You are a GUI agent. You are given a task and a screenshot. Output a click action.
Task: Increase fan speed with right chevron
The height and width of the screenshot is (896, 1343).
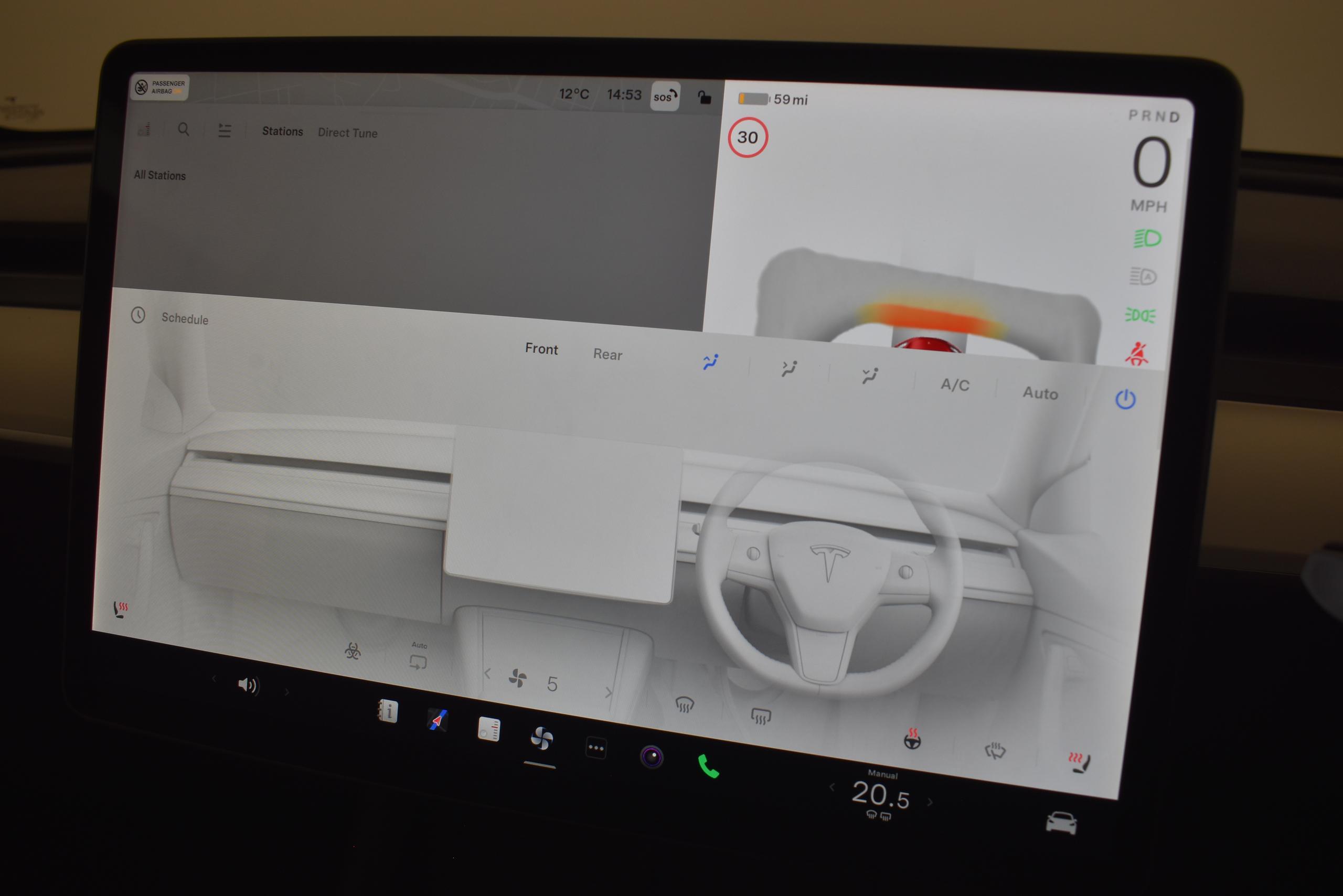coord(608,692)
